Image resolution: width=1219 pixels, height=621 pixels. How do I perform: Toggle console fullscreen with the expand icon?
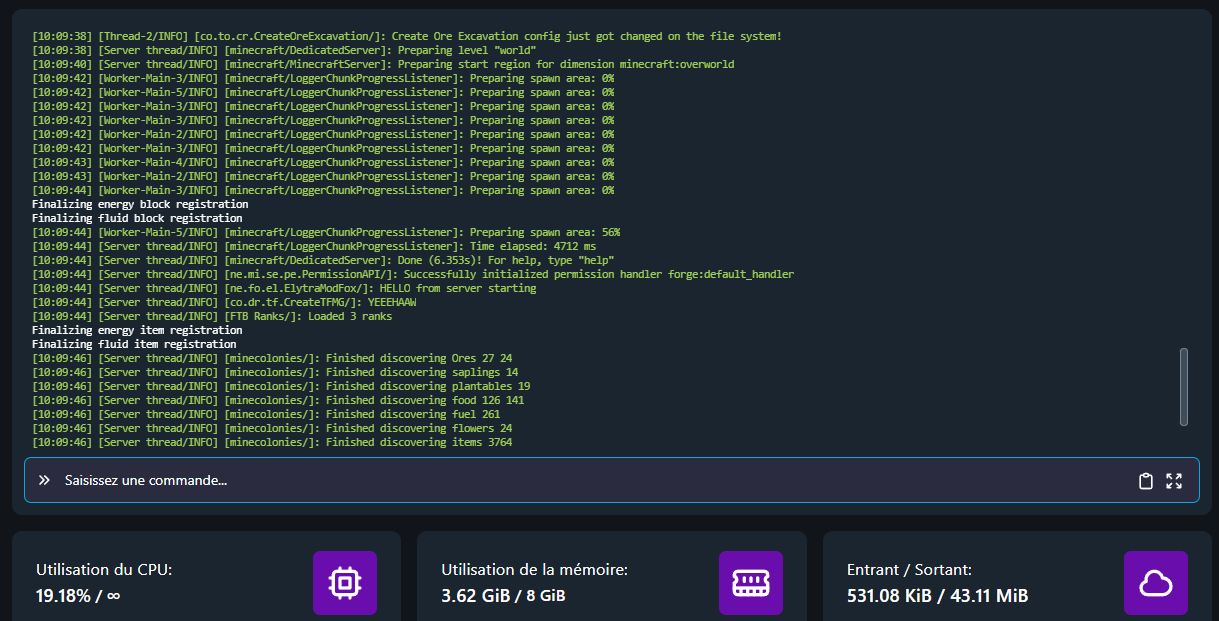(1174, 481)
